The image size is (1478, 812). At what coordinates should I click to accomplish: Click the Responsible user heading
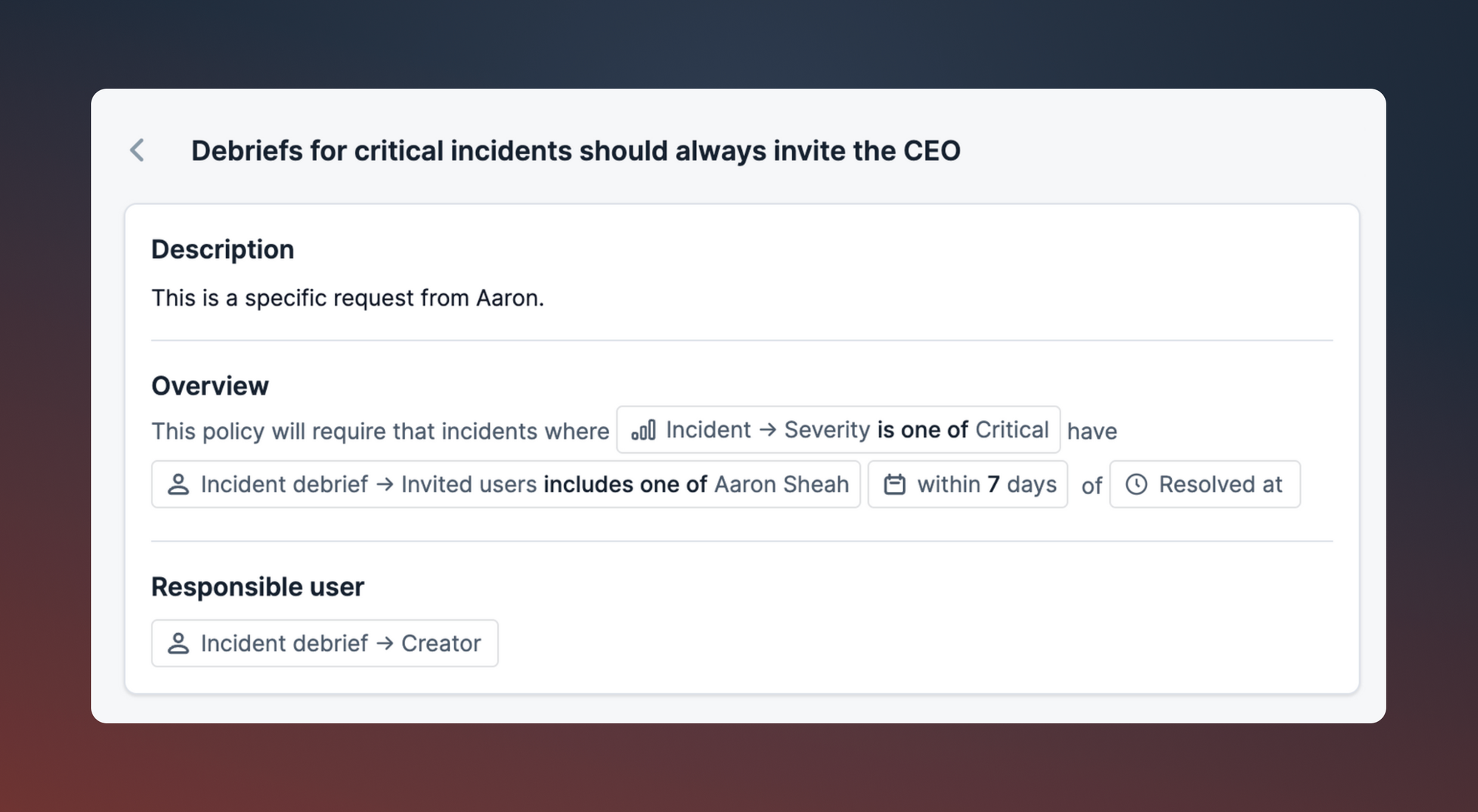(257, 587)
